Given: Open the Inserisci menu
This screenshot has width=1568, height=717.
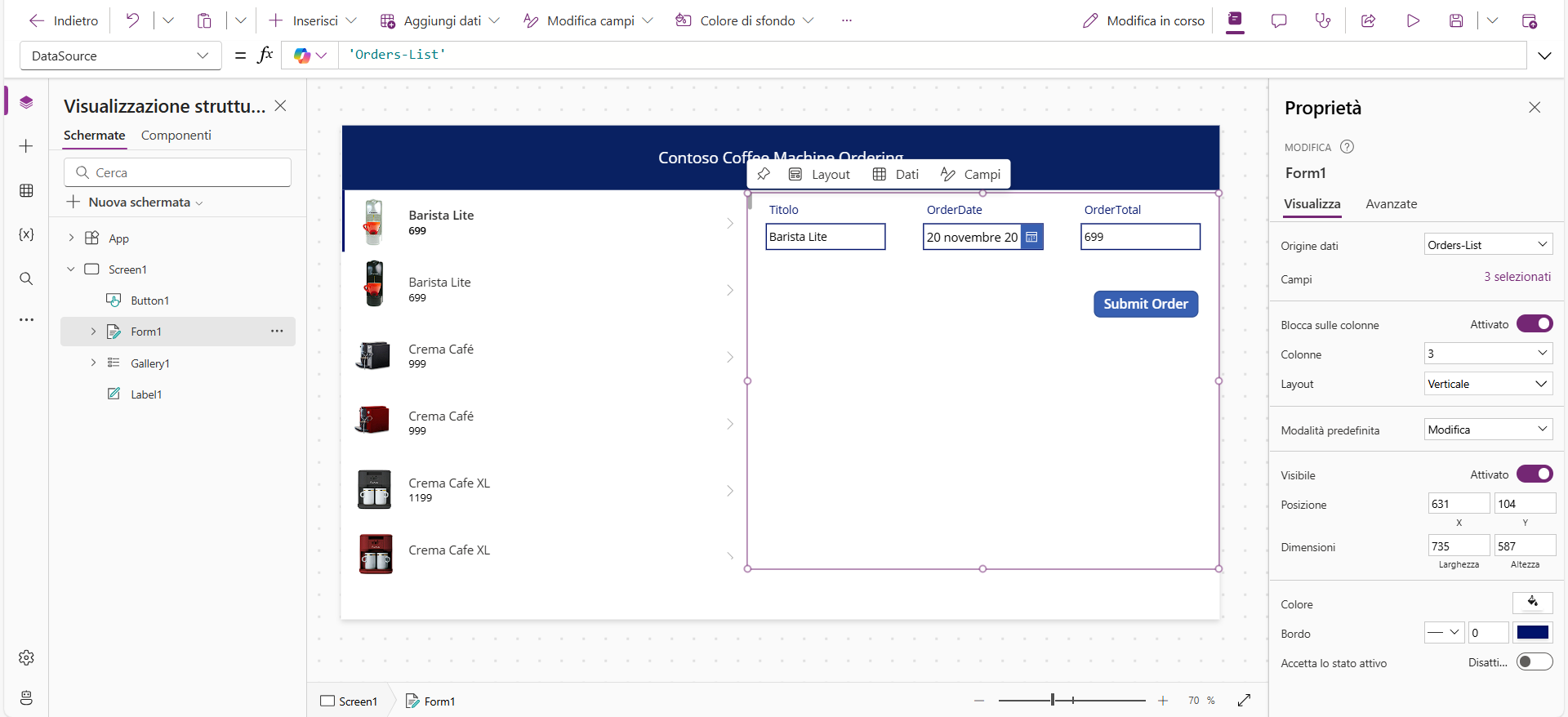Looking at the screenshot, I should coord(313,20).
